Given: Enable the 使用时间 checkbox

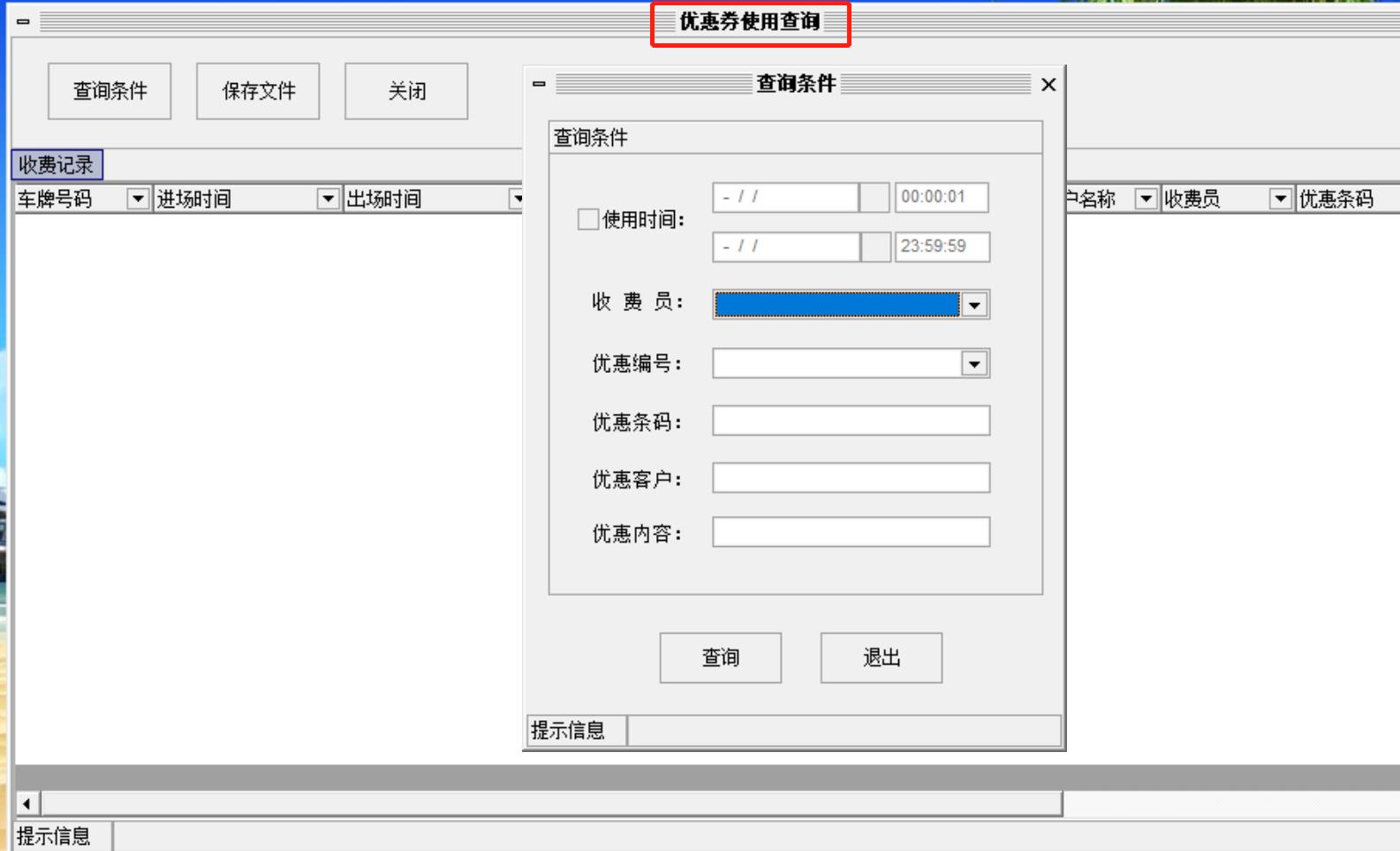Looking at the screenshot, I should (588, 219).
